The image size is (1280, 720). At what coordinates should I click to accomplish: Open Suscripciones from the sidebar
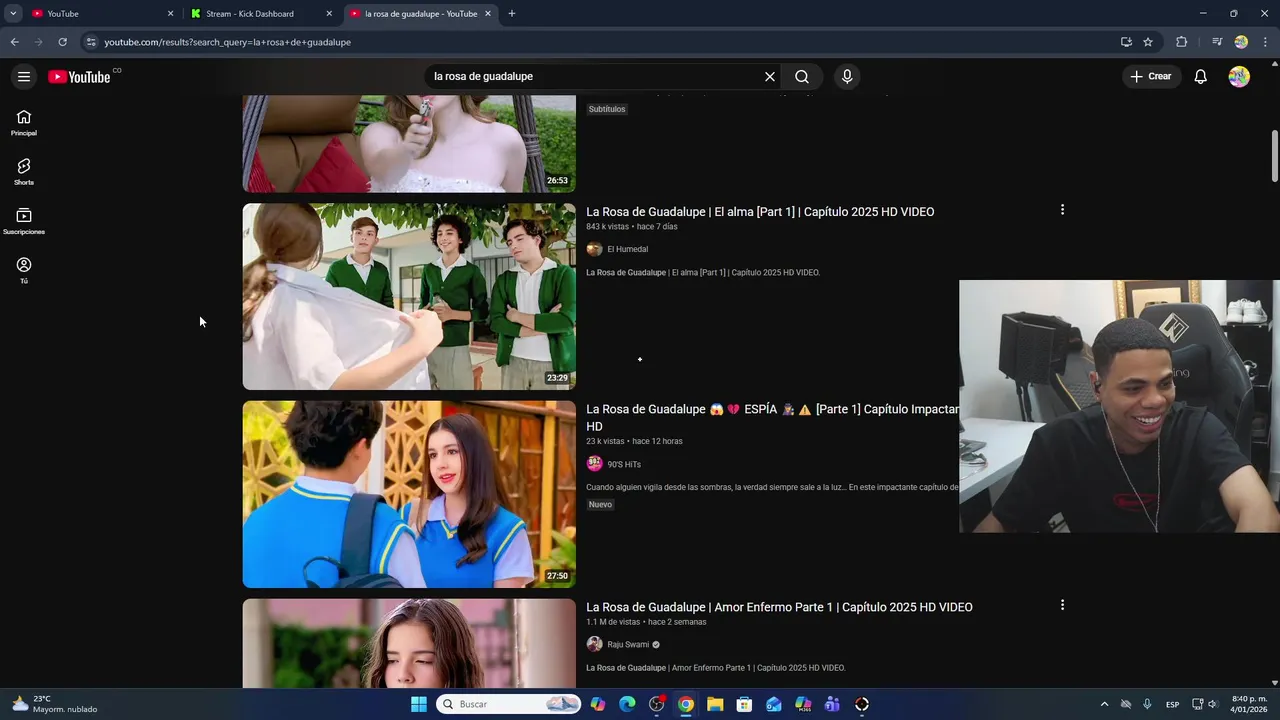[24, 221]
